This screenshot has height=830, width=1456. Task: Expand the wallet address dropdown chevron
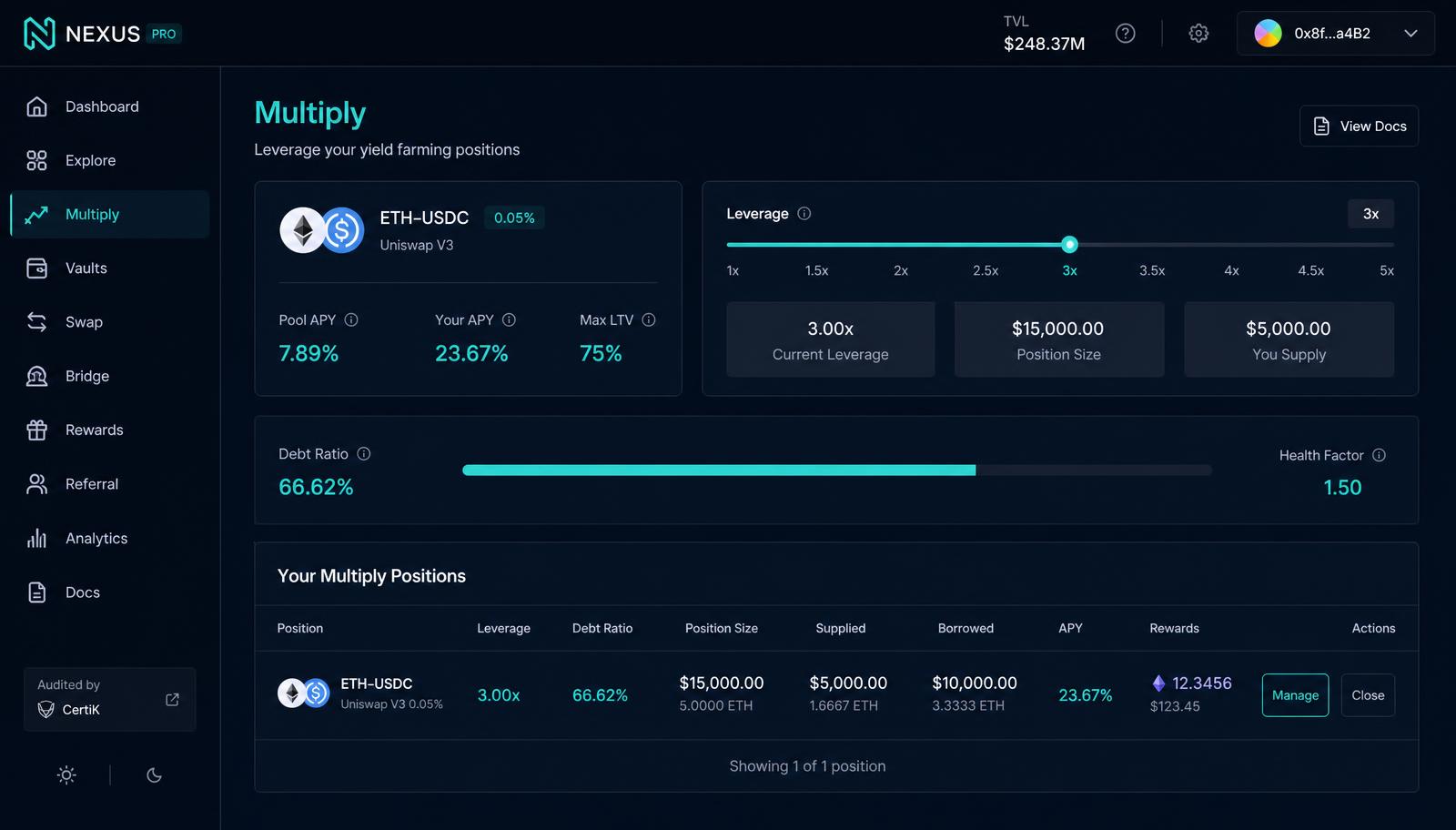click(1410, 34)
